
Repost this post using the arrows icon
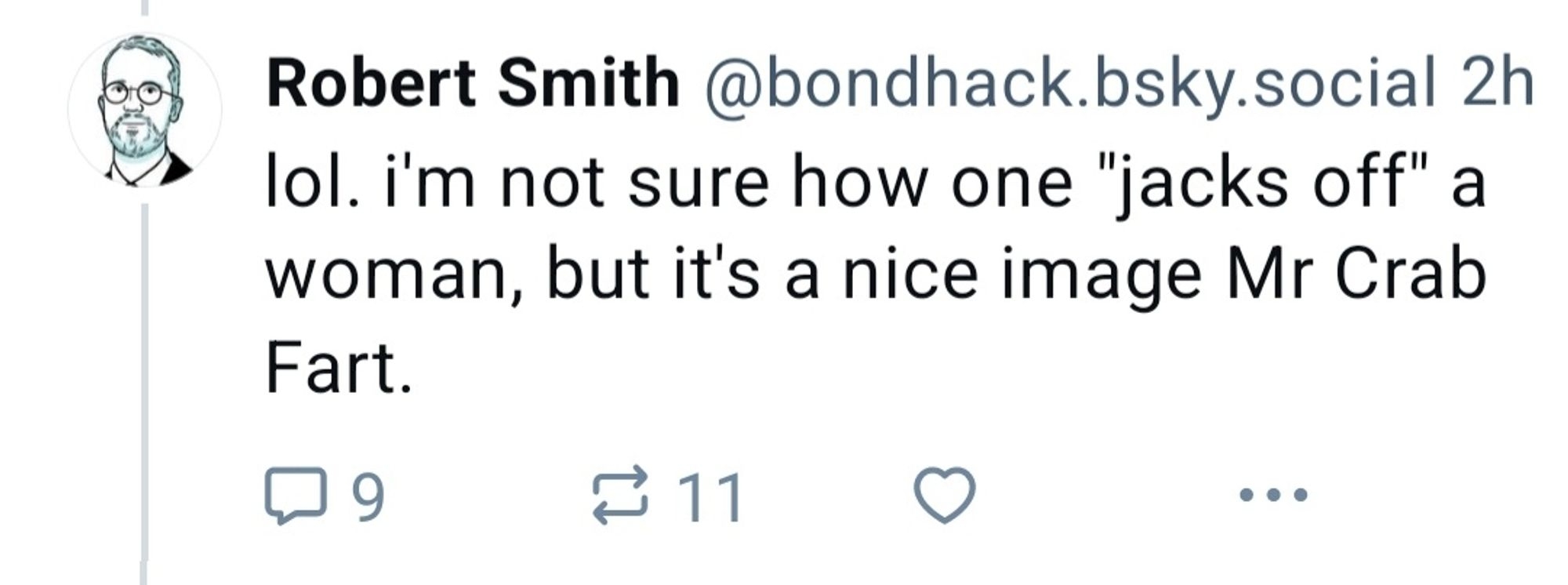pyautogui.click(x=620, y=495)
